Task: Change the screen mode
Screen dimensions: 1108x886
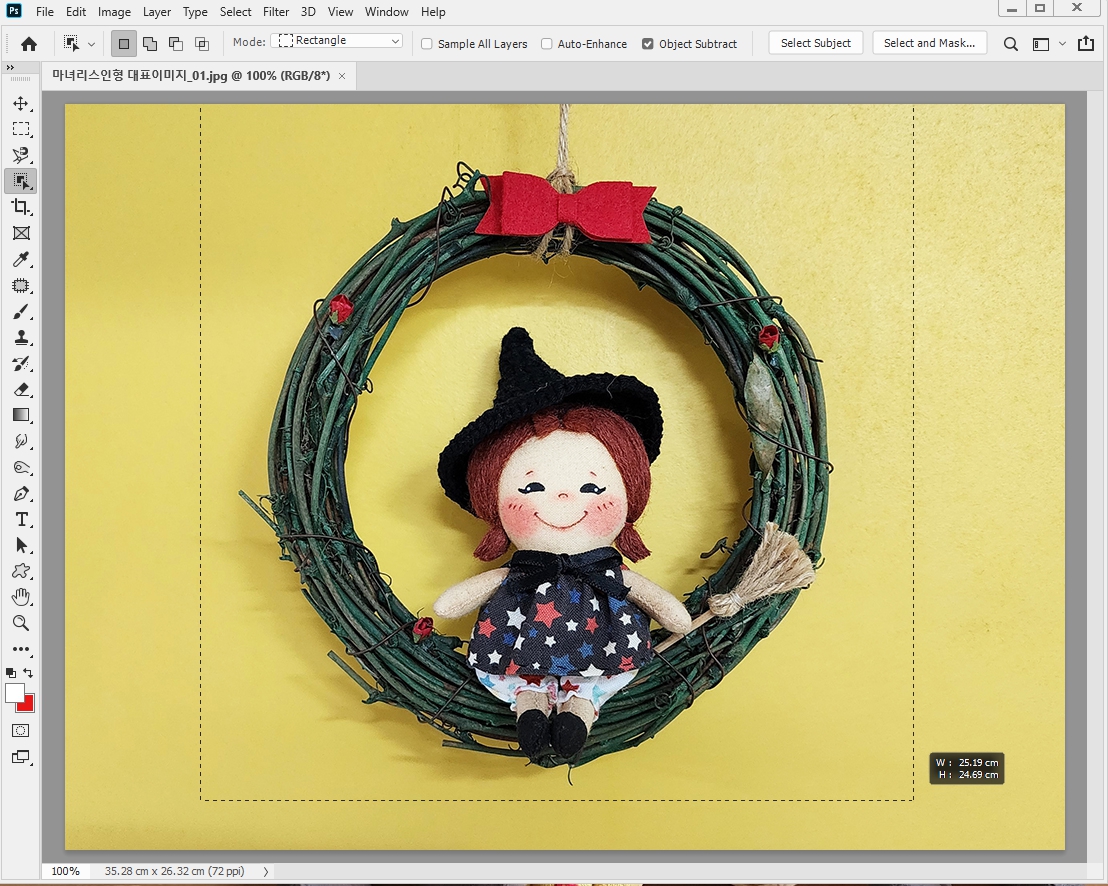Action: 20,757
